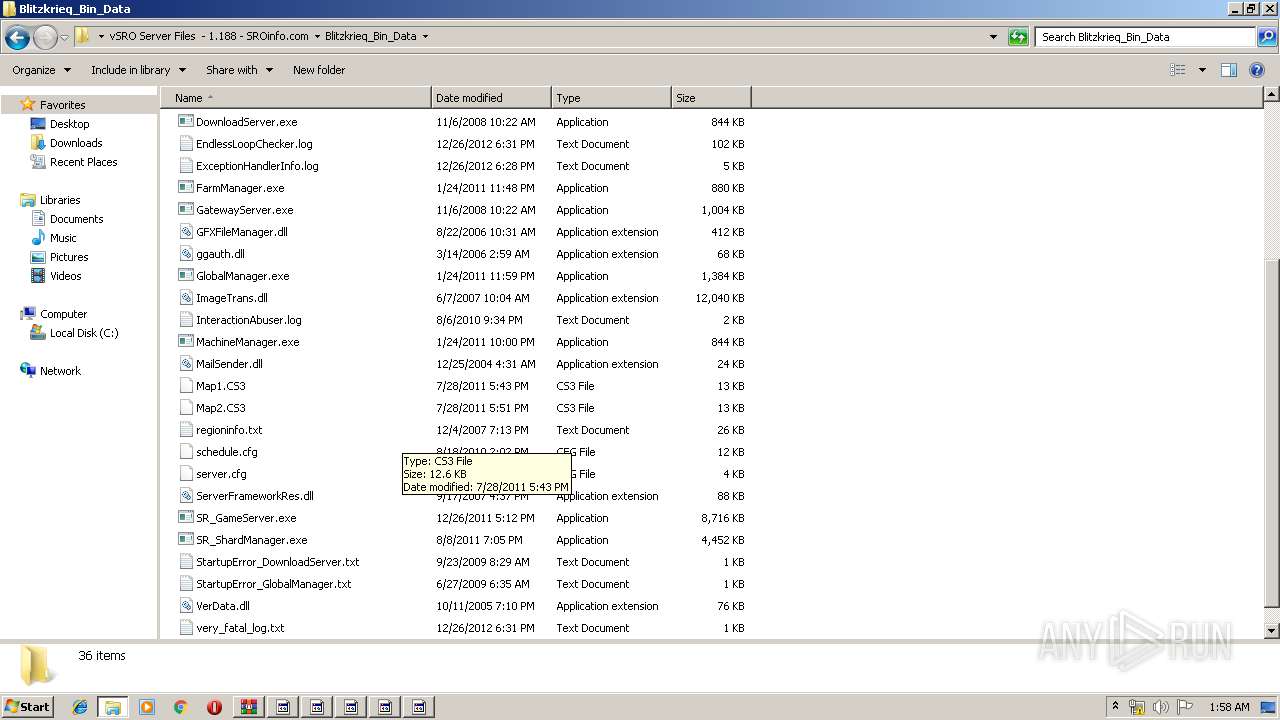Select EndlessLoopChecker.log file icon
1280x720 pixels.
tap(185, 143)
